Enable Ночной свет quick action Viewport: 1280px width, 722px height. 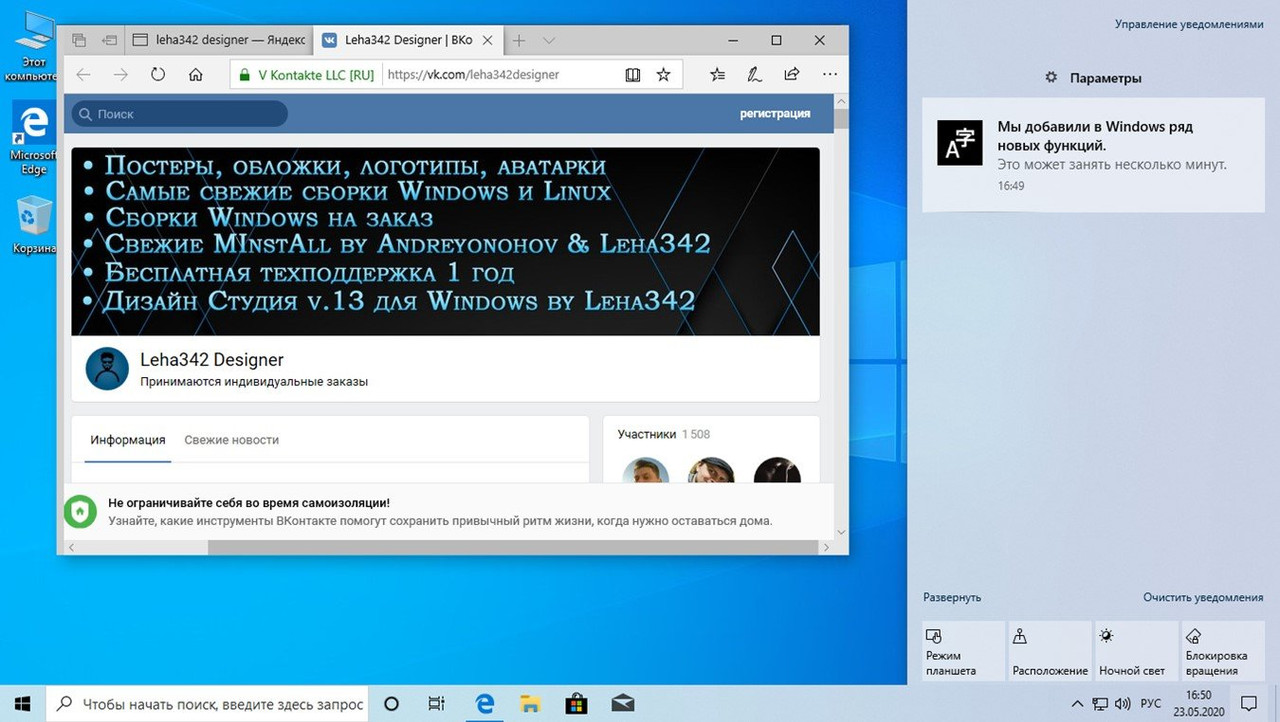click(1135, 650)
